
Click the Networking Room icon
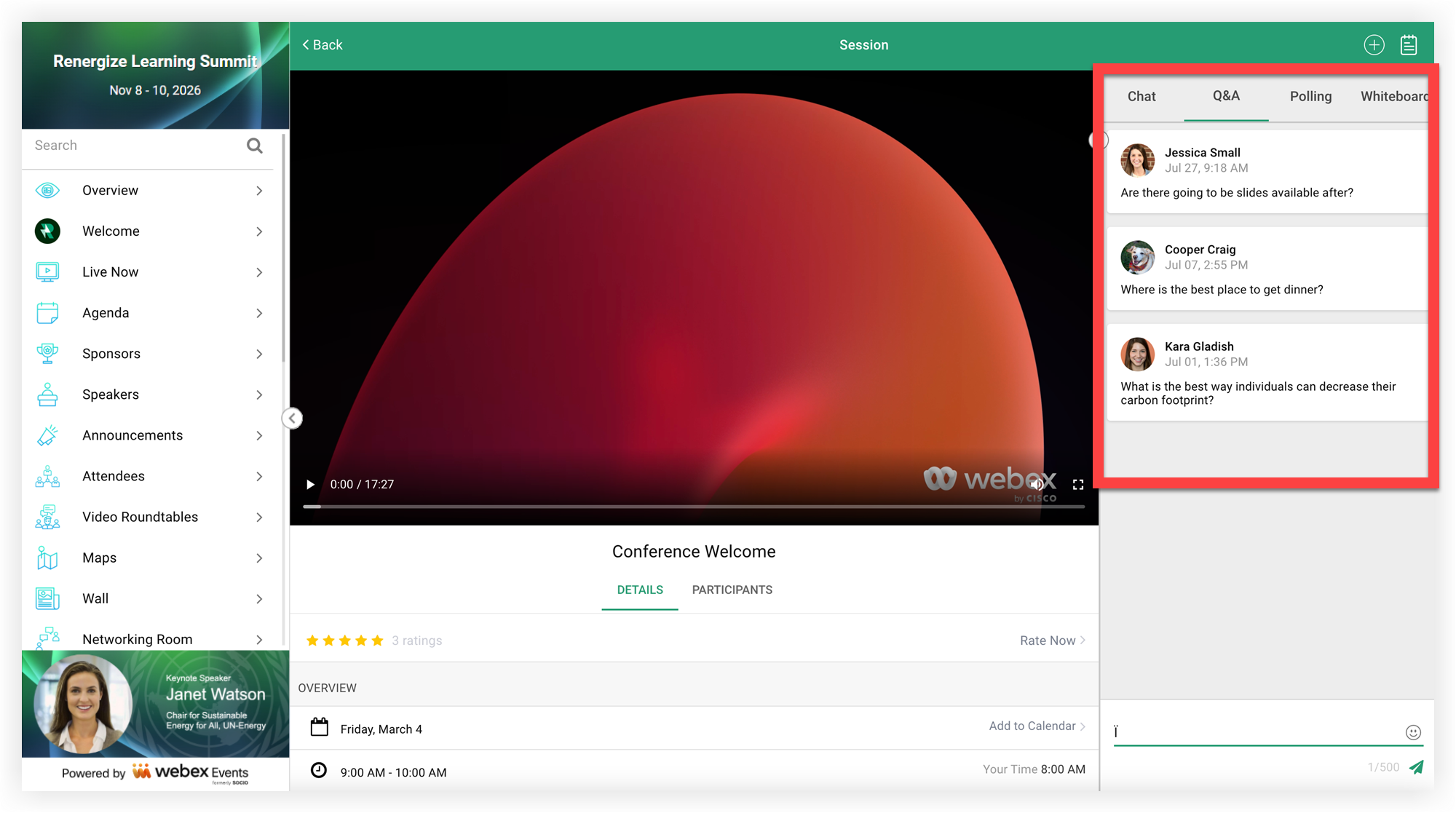coord(47,638)
